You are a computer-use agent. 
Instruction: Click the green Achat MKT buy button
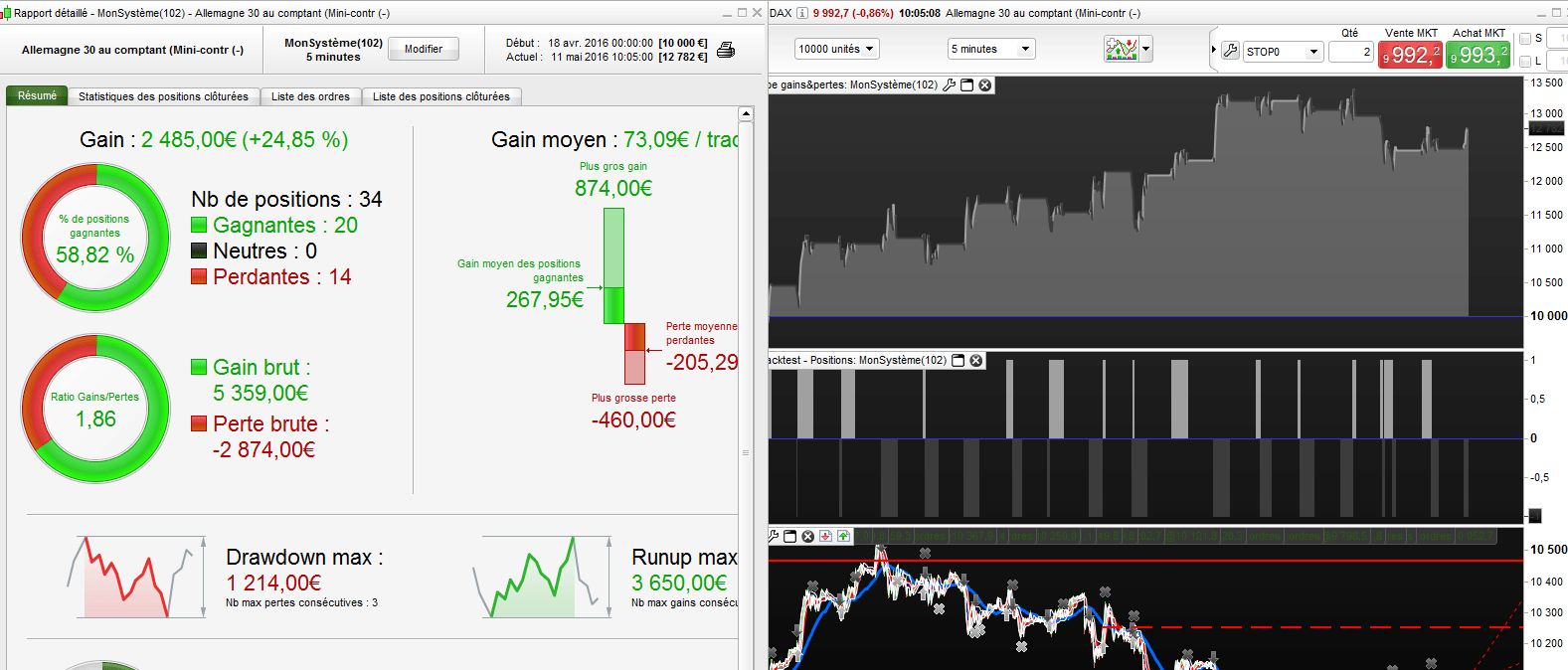pyautogui.click(x=1479, y=56)
